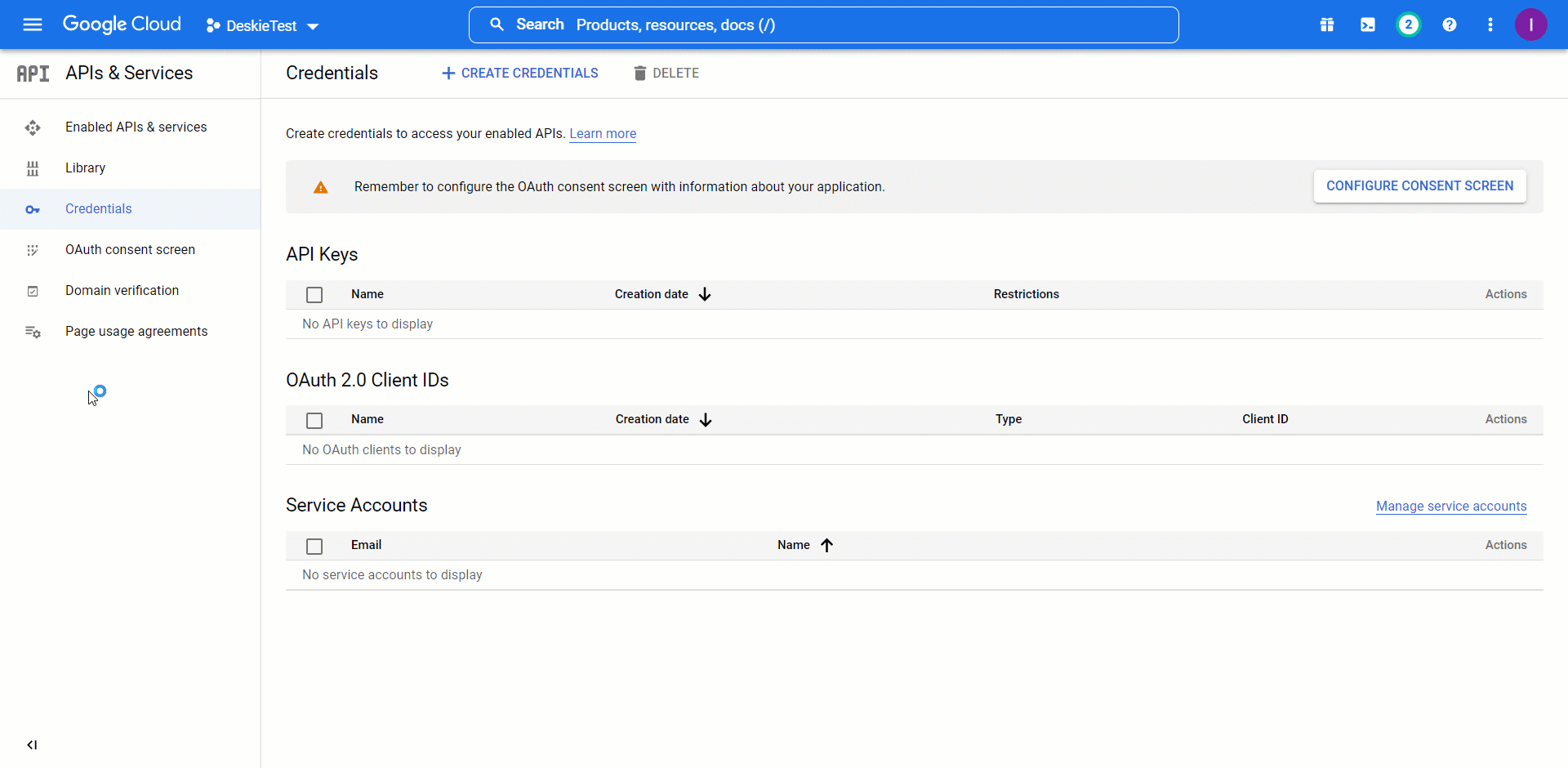The width and height of the screenshot is (1568, 768).
Task: Click the Credentials key icon
Action: click(x=33, y=210)
